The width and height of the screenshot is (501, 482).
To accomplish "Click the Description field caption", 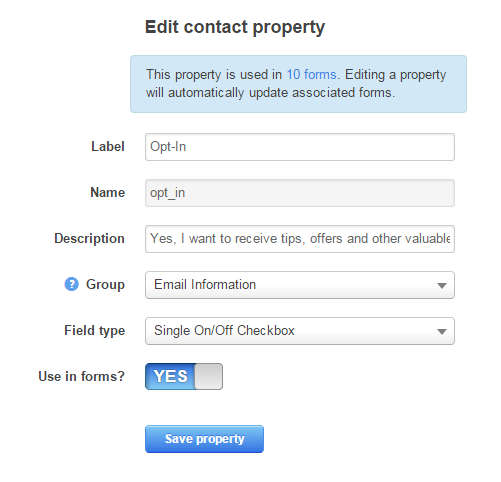I will pos(89,239).
